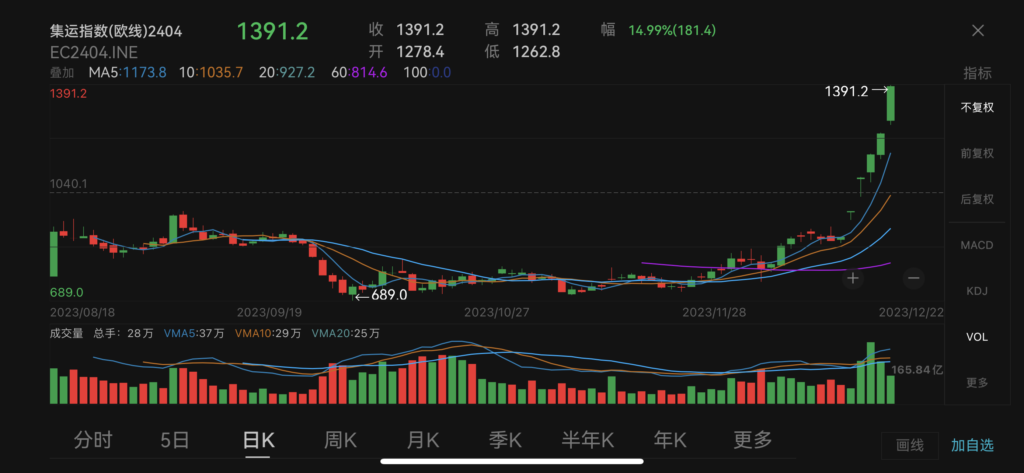Select the VOL volume indicator
The height and width of the screenshot is (473, 1024).
click(x=977, y=337)
